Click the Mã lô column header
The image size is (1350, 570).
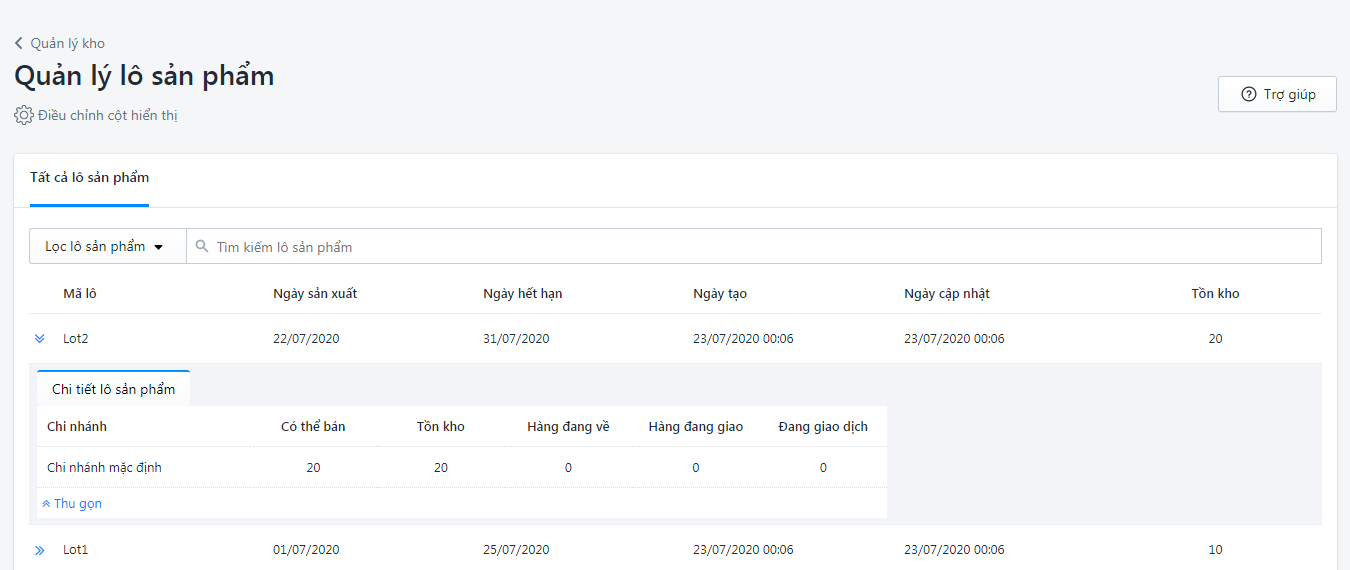(80, 294)
